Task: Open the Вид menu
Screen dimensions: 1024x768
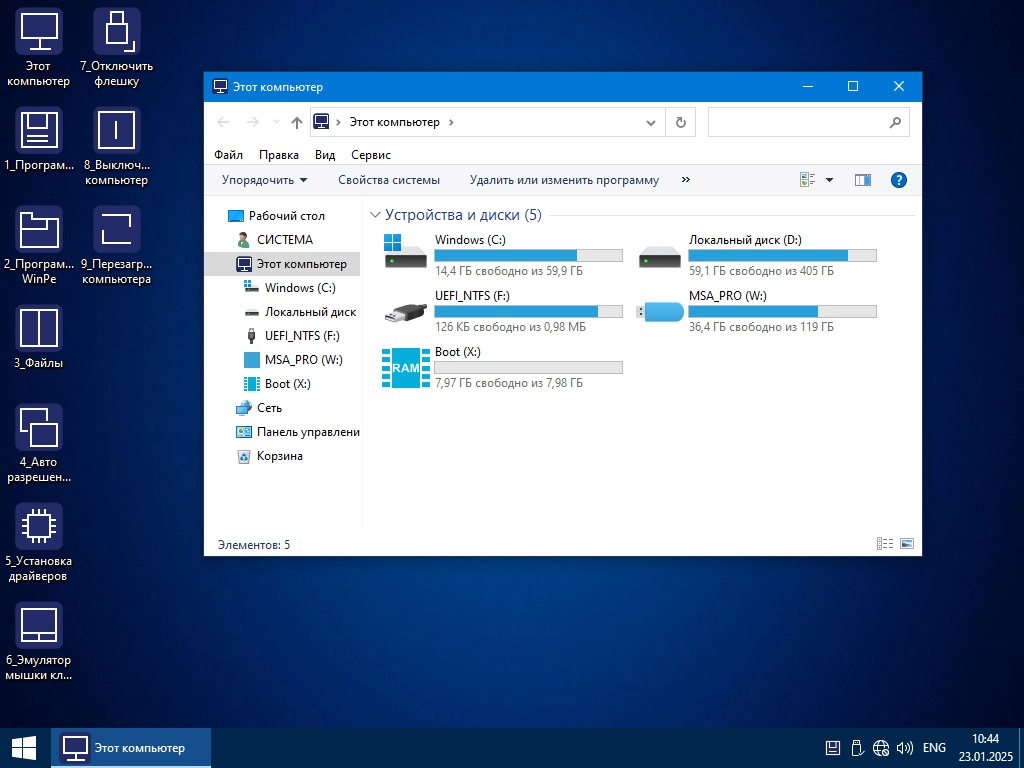Action: [x=325, y=155]
